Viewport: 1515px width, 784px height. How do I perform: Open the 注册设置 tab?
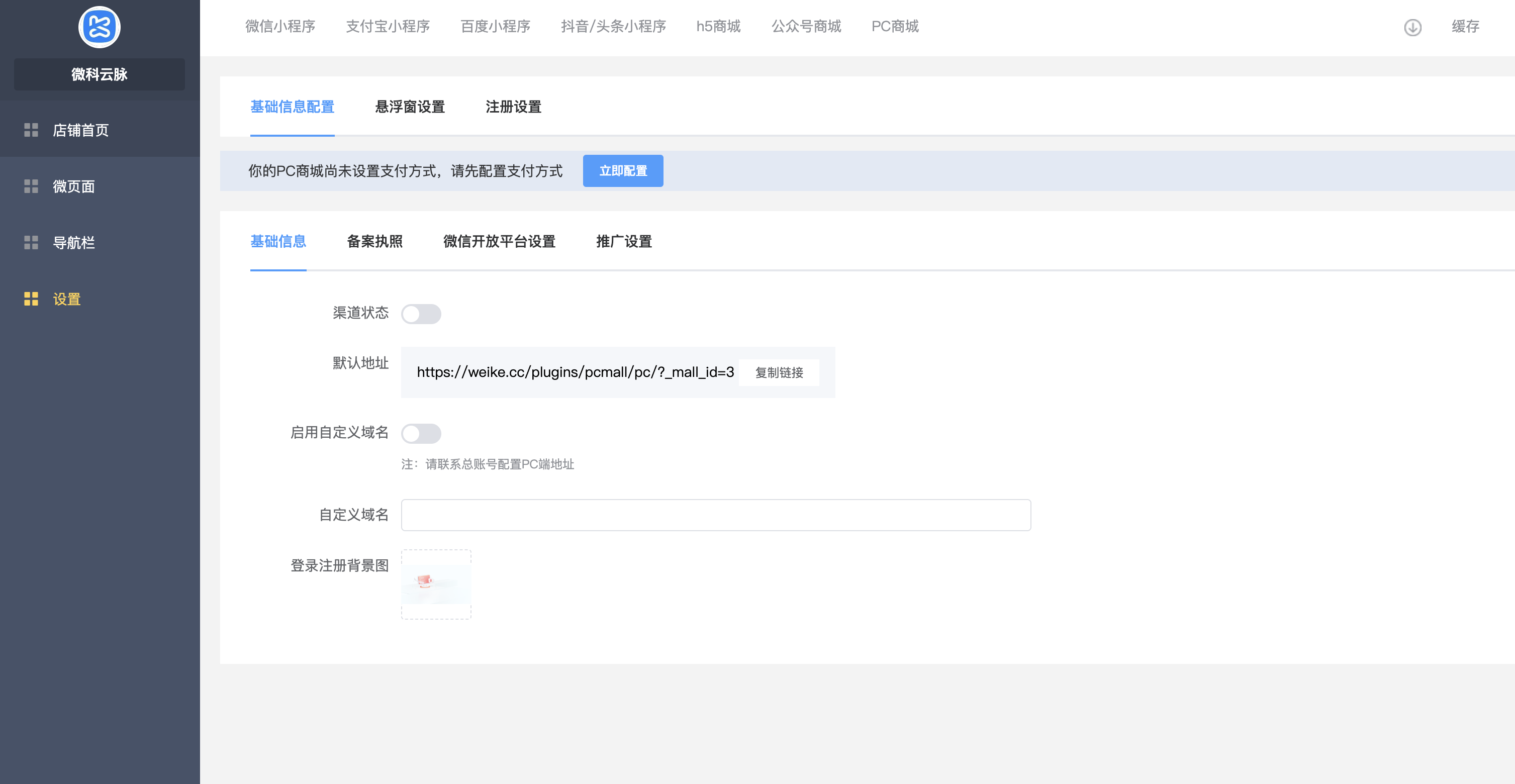(x=513, y=107)
